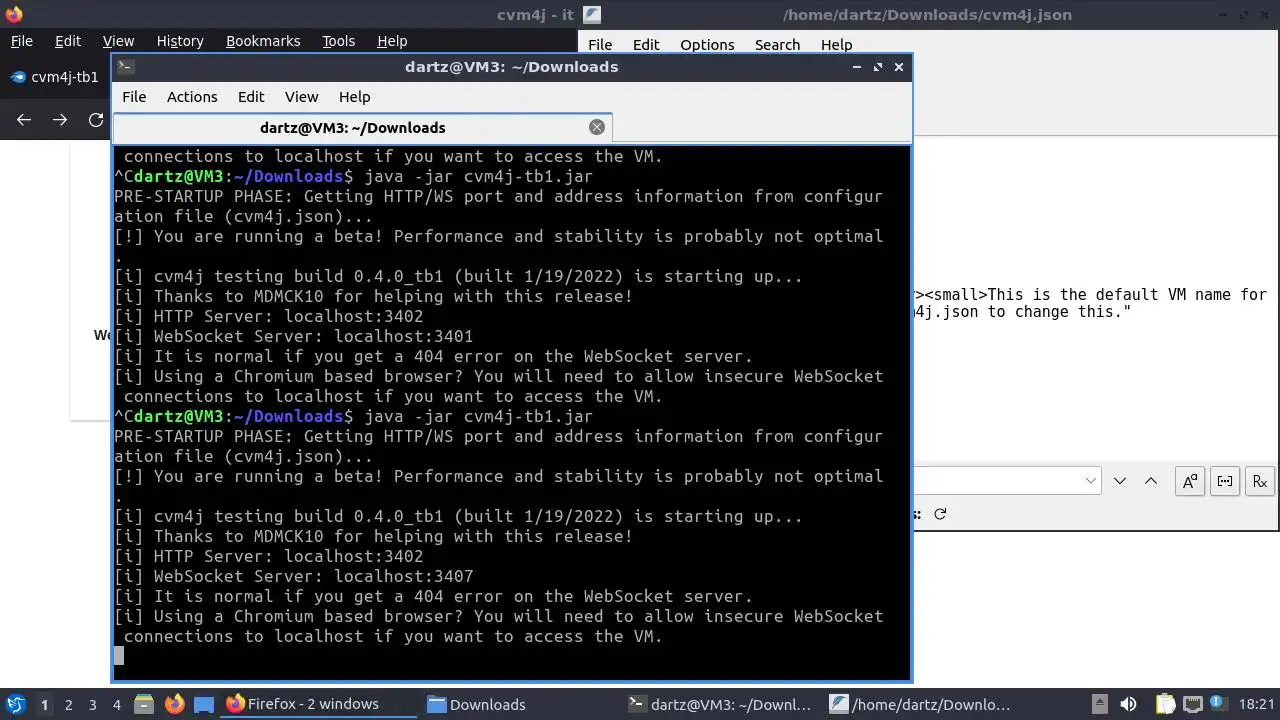Viewport: 1280px width, 720px height.
Task: Open text editor File menu
Action: click(600, 45)
